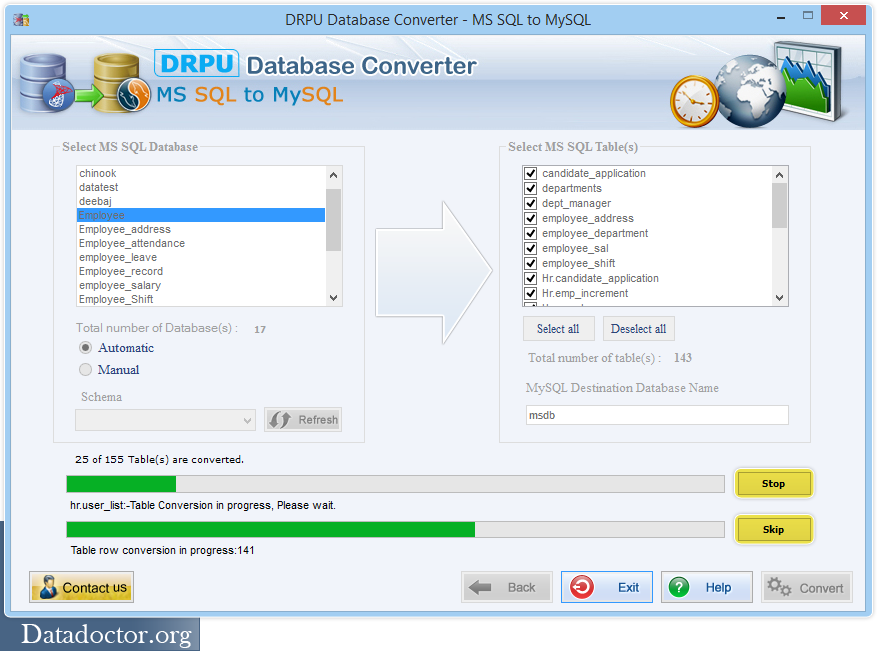Click the gears icon on Convert button
This screenshot has width=877, height=651.
click(779, 587)
